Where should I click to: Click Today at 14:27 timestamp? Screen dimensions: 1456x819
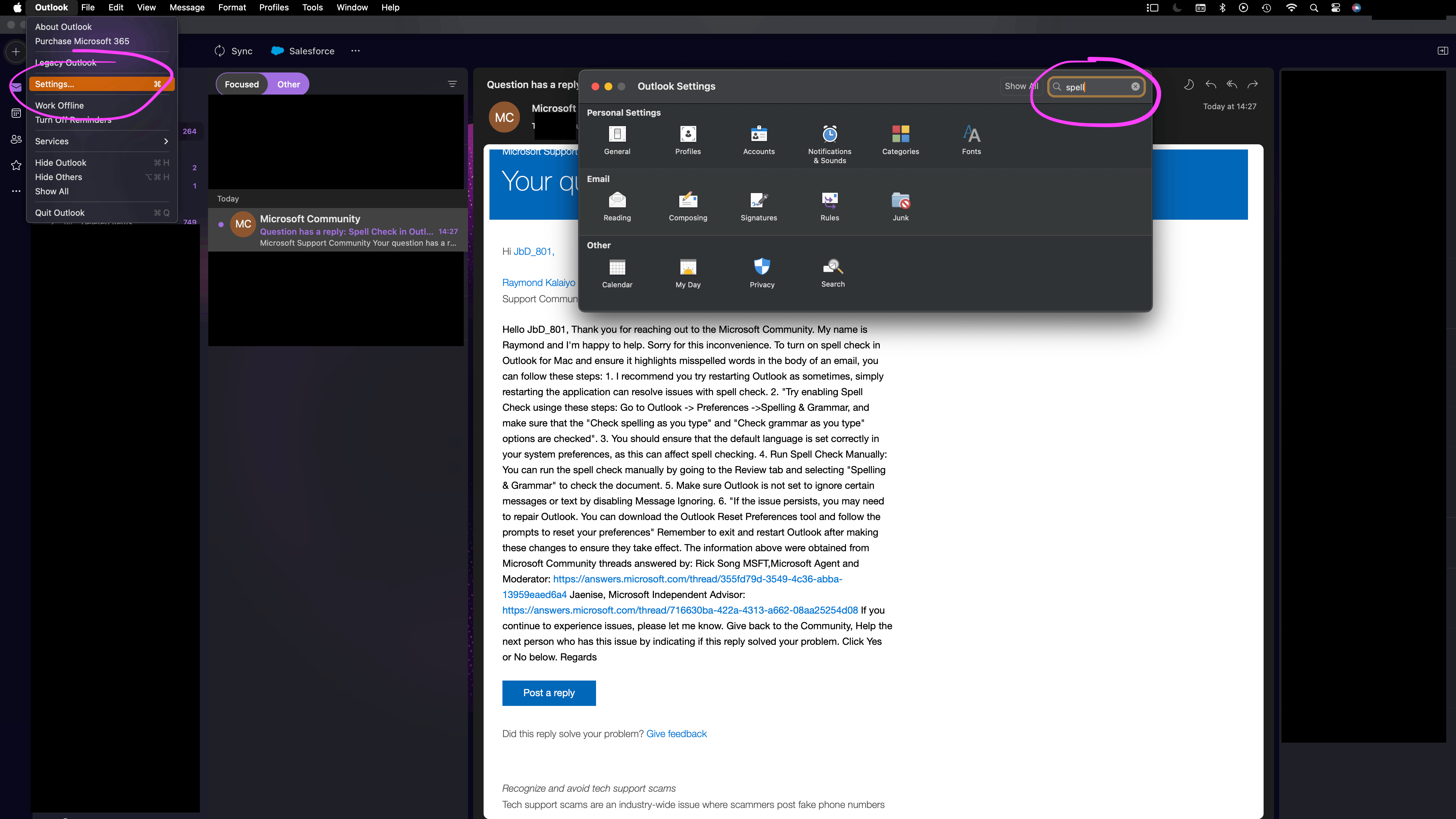tap(1229, 106)
